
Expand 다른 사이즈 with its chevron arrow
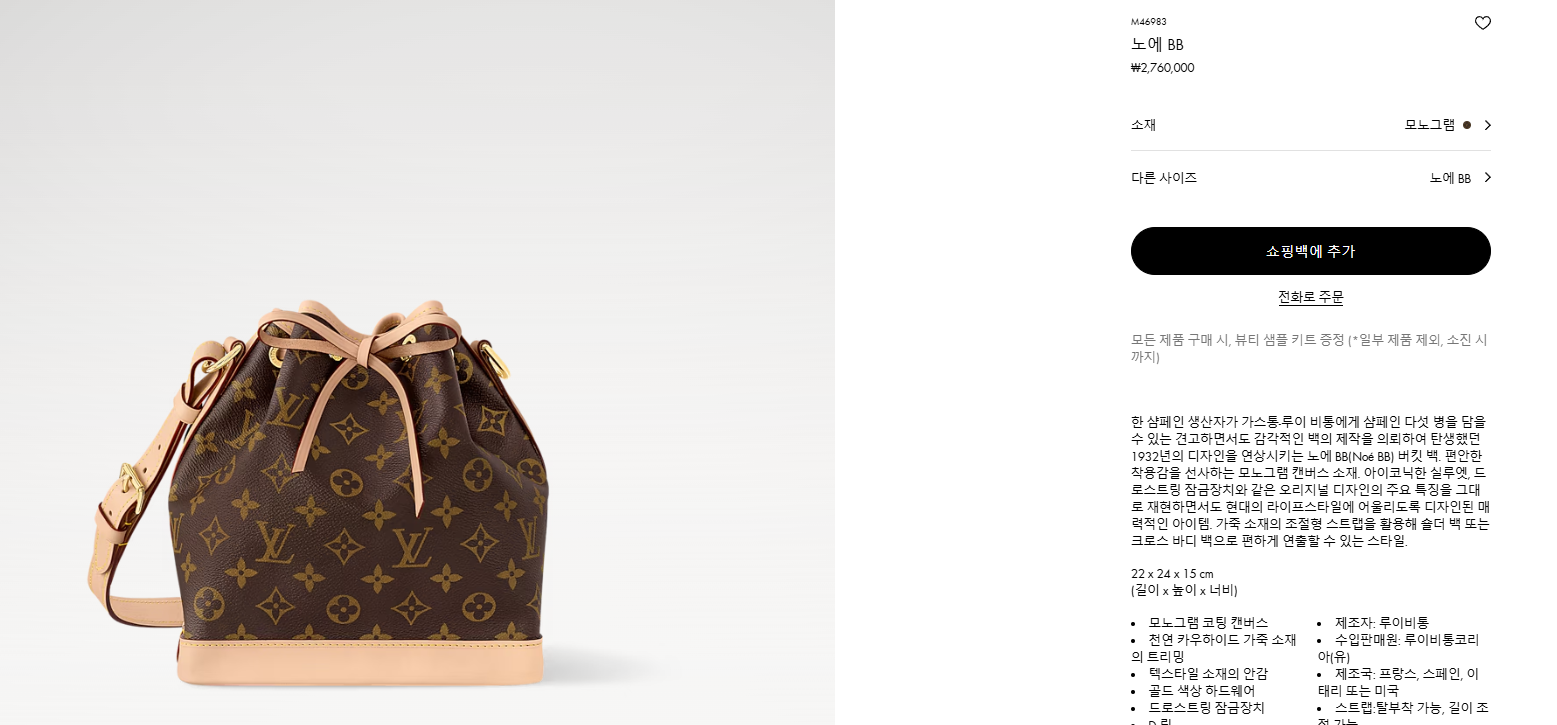tap(1487, 178)
